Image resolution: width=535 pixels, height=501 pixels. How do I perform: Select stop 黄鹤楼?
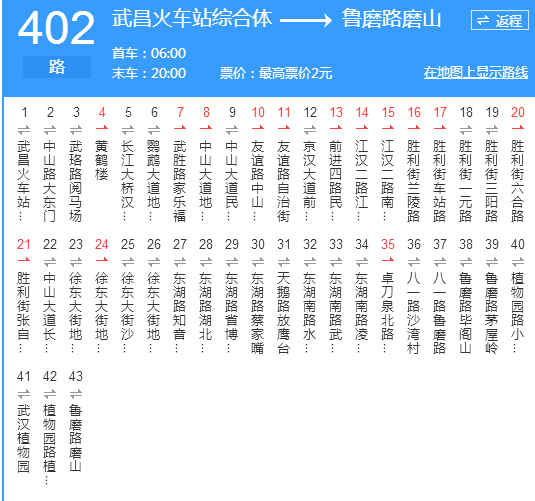click(102, 160)
